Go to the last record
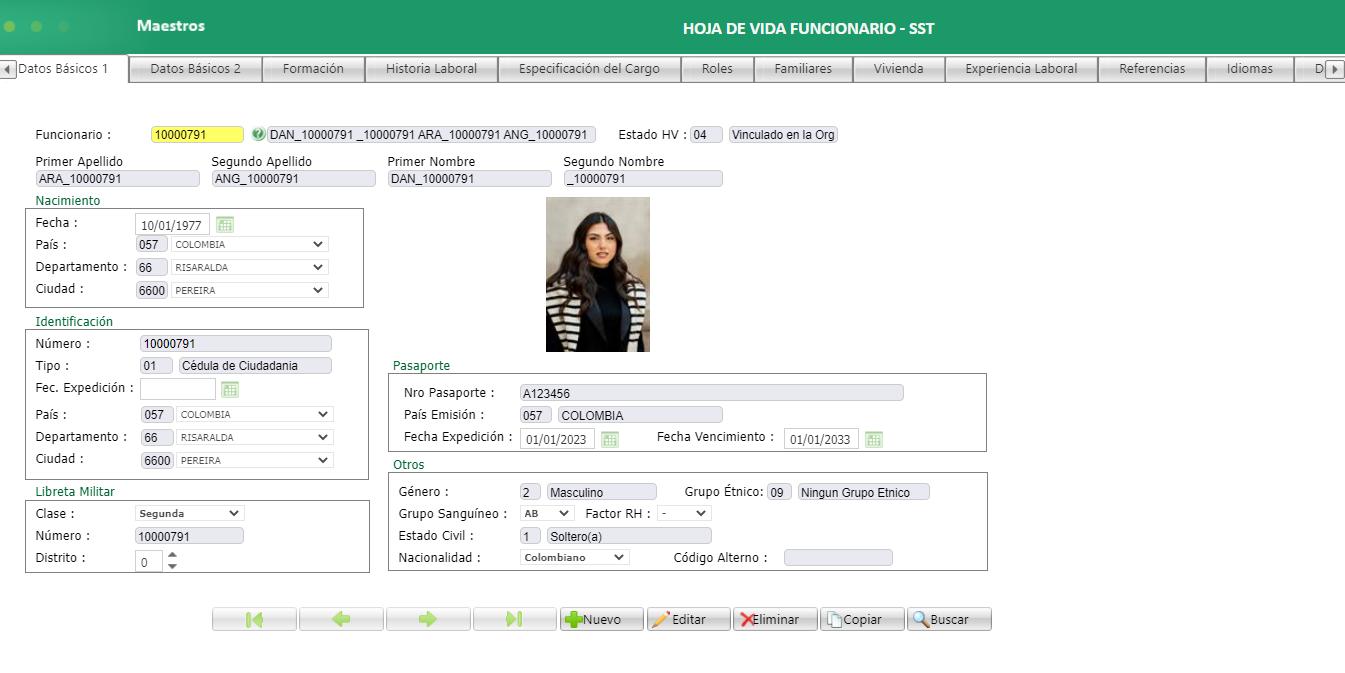The height and width of the screenshot is (673, 1345). point(515,619)
